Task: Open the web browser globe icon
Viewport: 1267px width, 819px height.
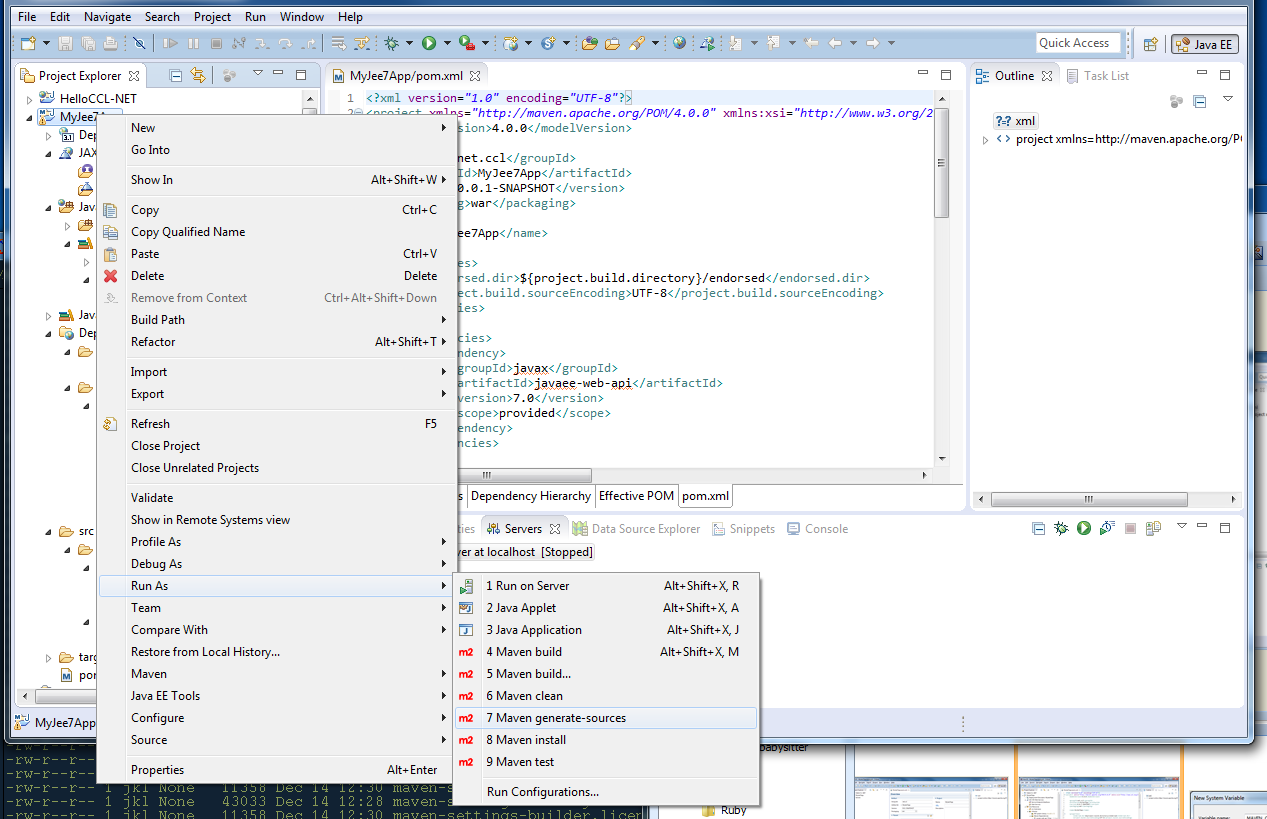Action: click(x=680, y=43)
